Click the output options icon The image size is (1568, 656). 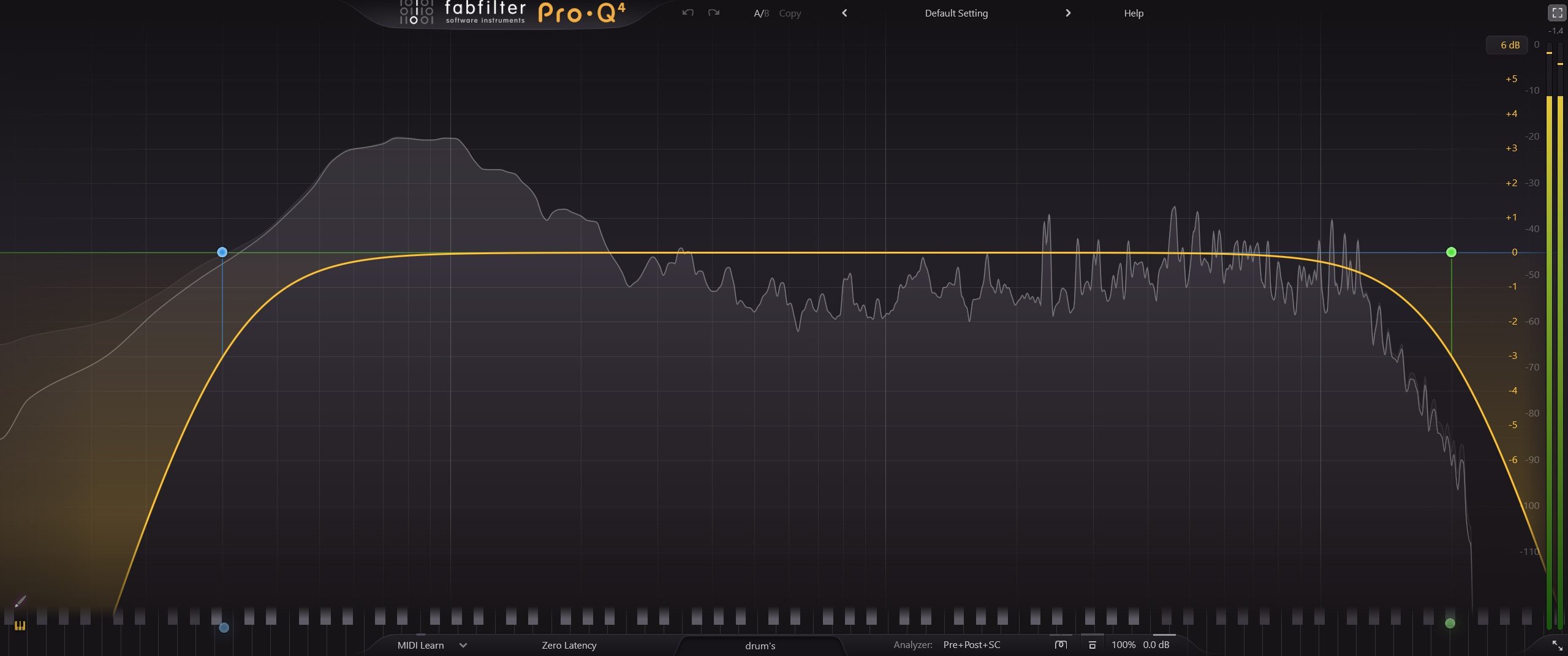click(1092, 644)
